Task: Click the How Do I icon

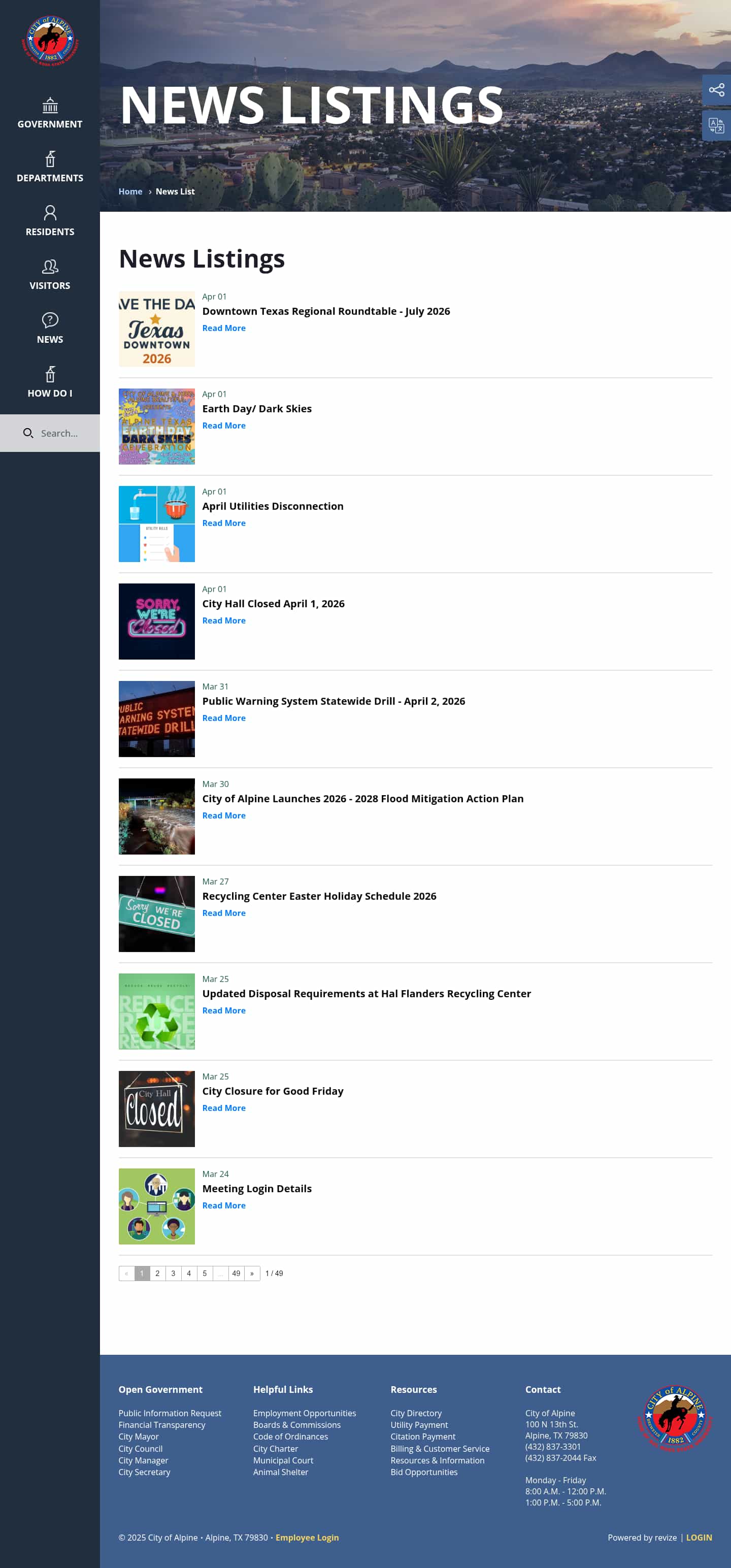Action: [x=50, y=374]
